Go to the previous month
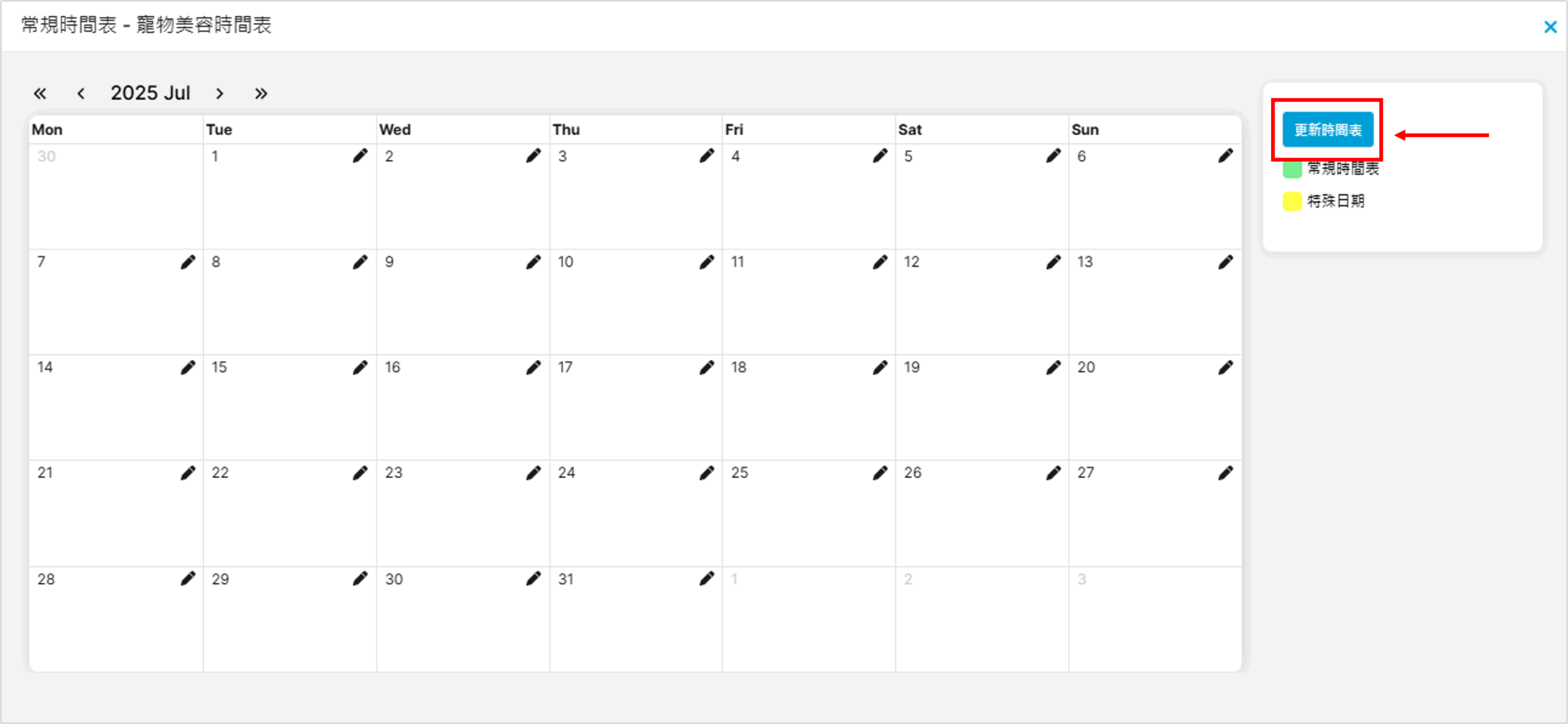Screen dimensions: 1568x724 coord(81,94)
